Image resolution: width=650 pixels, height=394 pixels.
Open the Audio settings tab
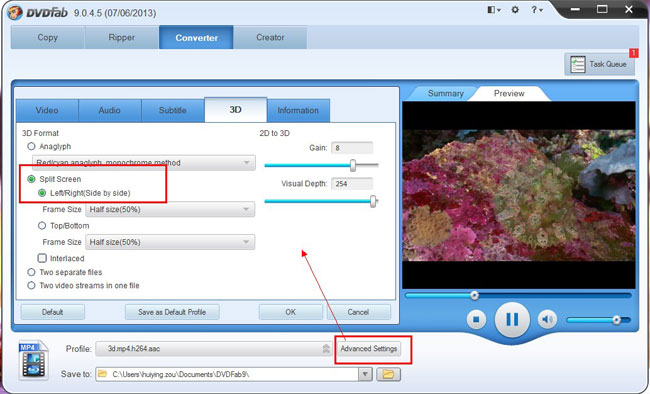click(x=110, y=110)
